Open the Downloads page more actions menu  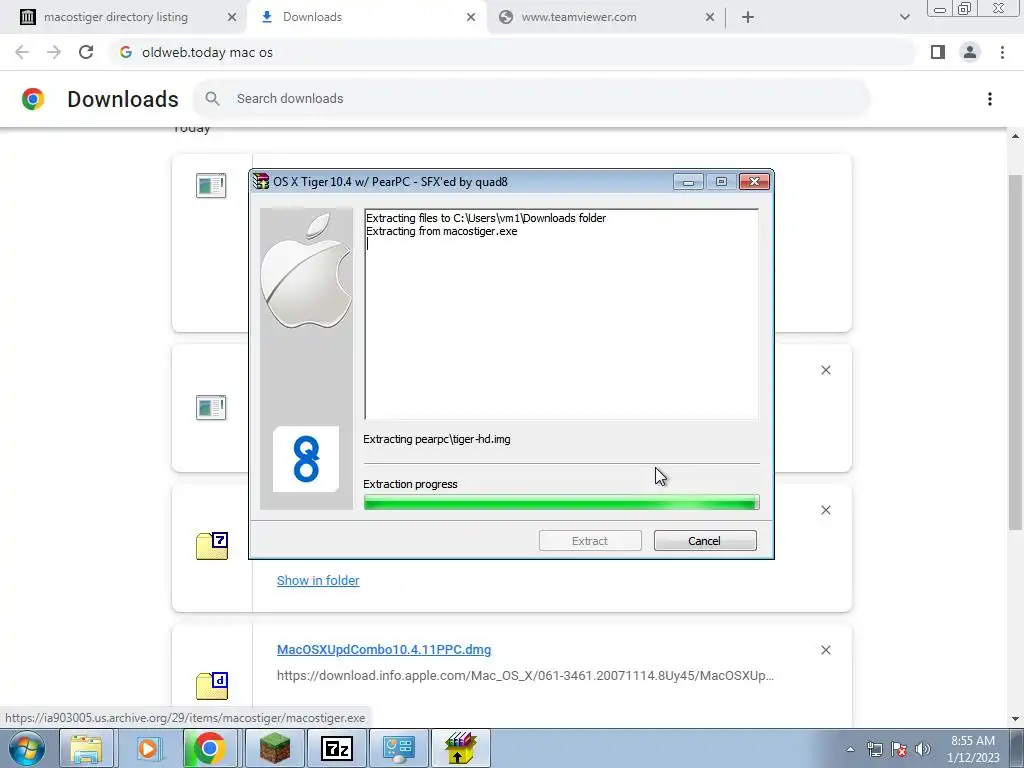coord(989,99)
